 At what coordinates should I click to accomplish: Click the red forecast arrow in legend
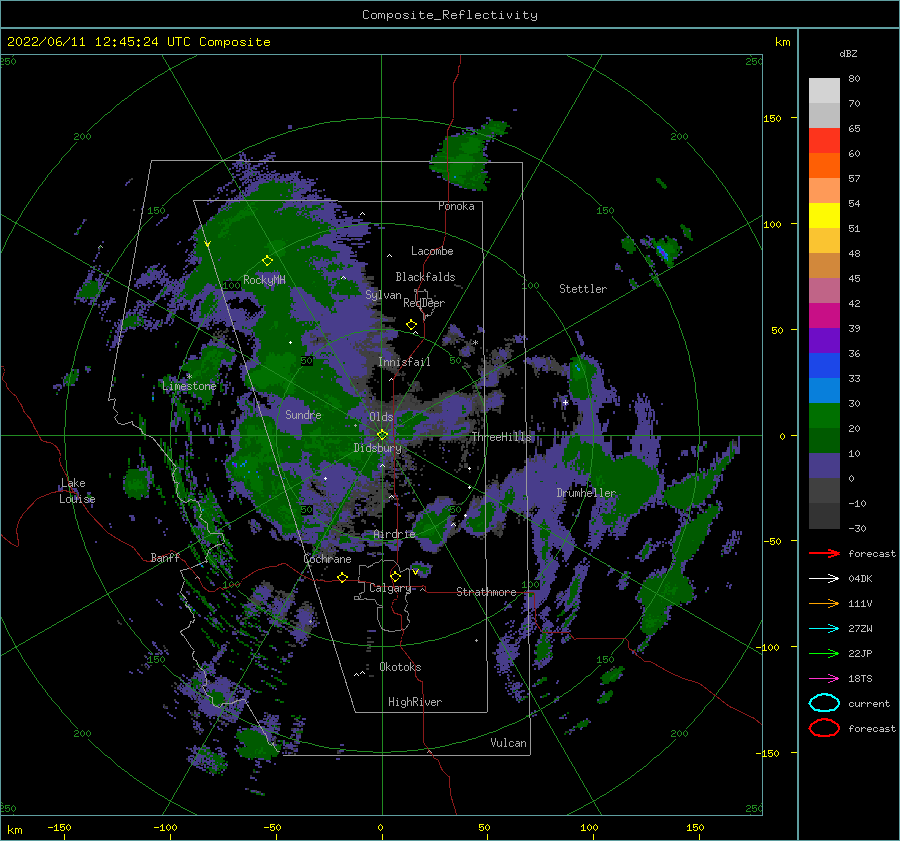(824, 553)
